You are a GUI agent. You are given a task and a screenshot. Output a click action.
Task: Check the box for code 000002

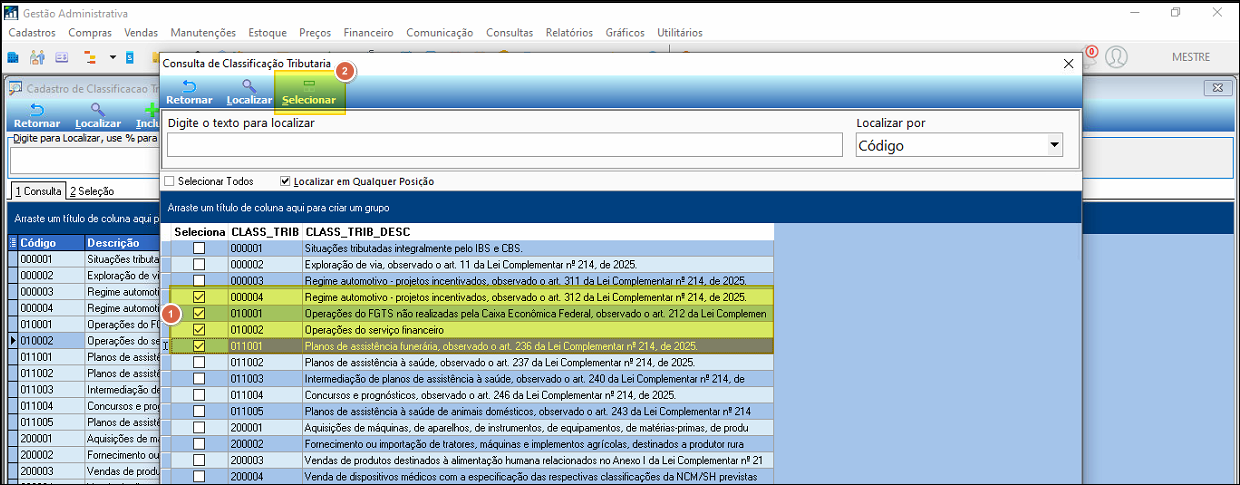[x=200, y=265]
